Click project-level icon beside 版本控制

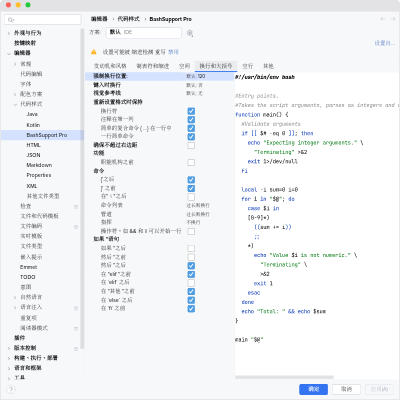click(x=76, y=349)
